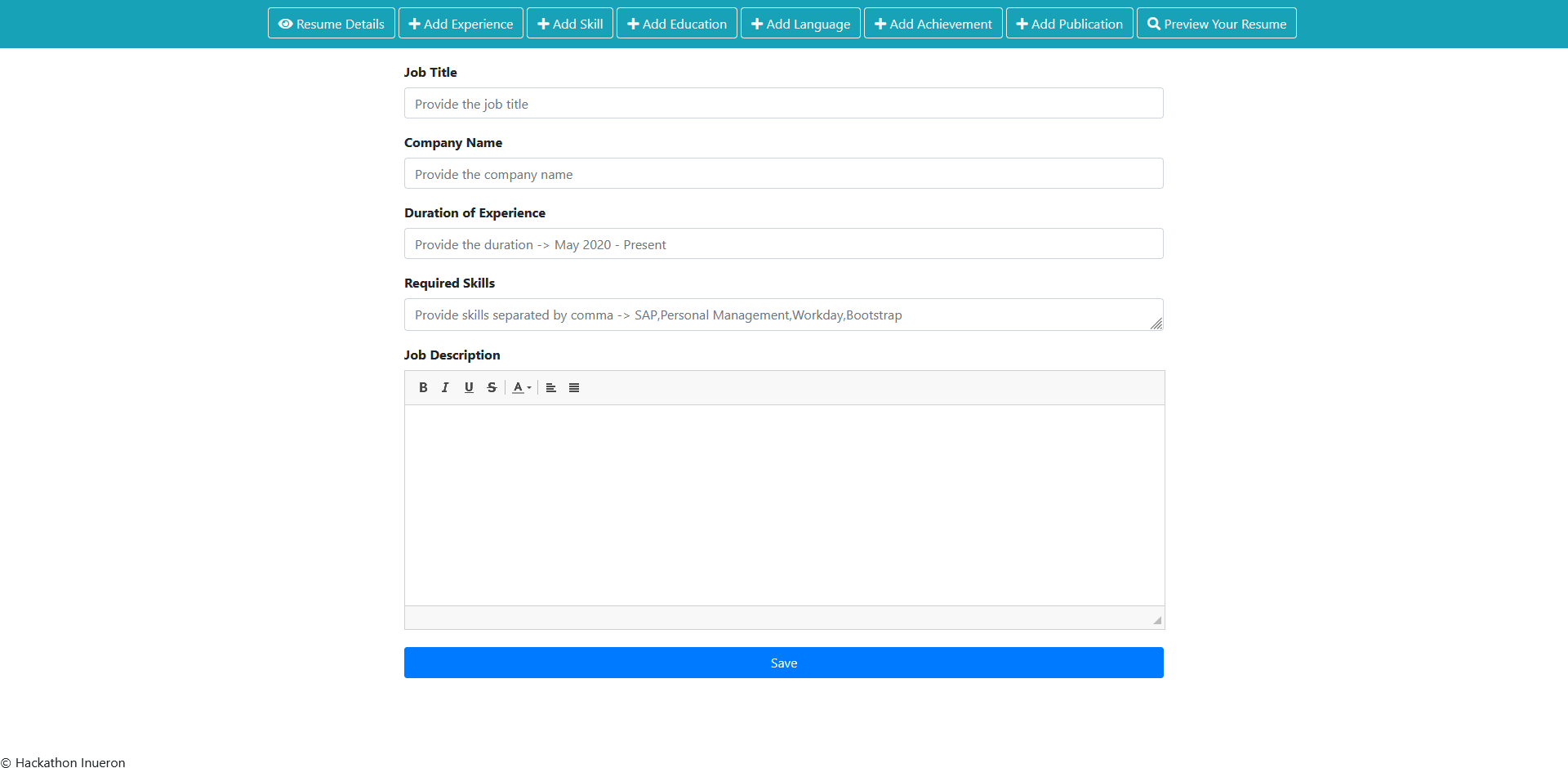Click the eye icon on Resume Details

coord(285,24)
